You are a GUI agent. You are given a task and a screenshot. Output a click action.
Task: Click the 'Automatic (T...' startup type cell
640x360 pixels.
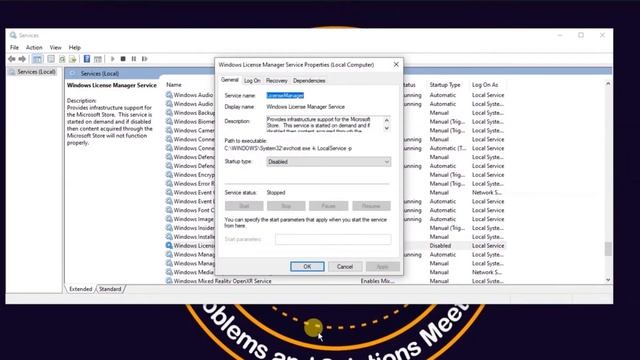pyautogui.click(x=448, y=148)
